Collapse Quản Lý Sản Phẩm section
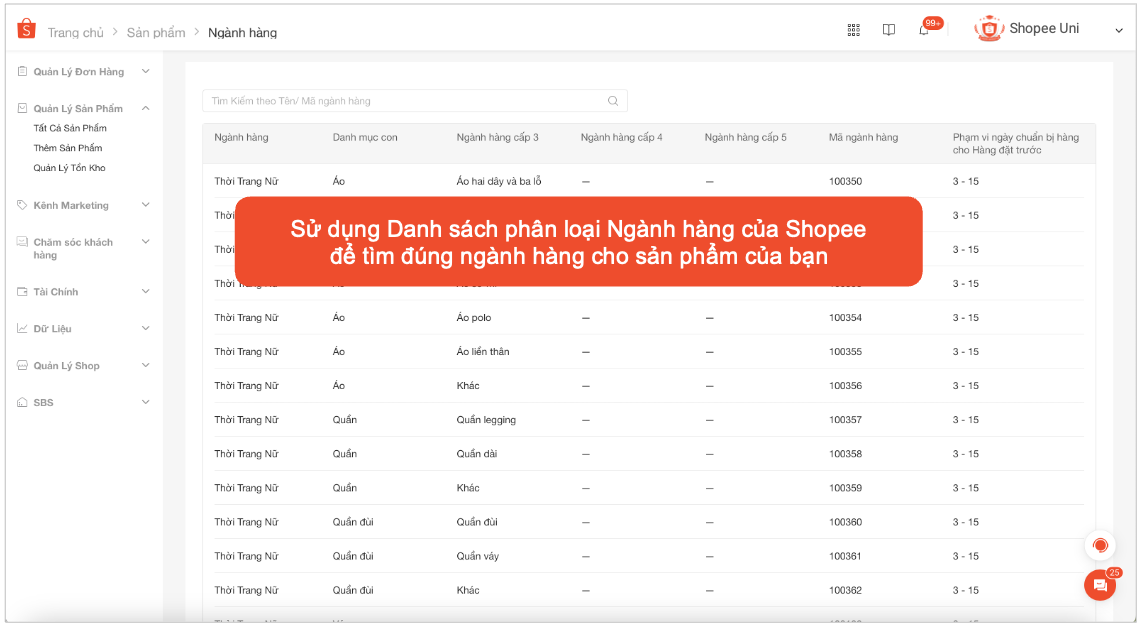 coord(145,108)
